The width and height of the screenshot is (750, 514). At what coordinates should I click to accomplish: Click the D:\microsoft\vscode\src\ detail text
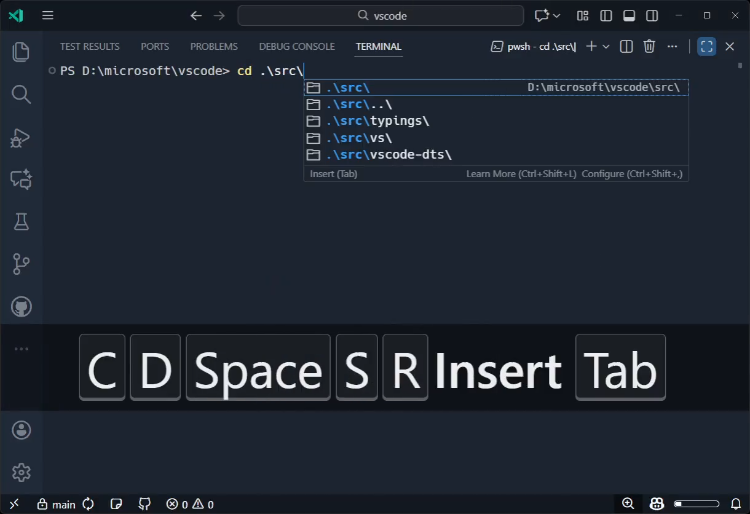[x=603, y=87]
